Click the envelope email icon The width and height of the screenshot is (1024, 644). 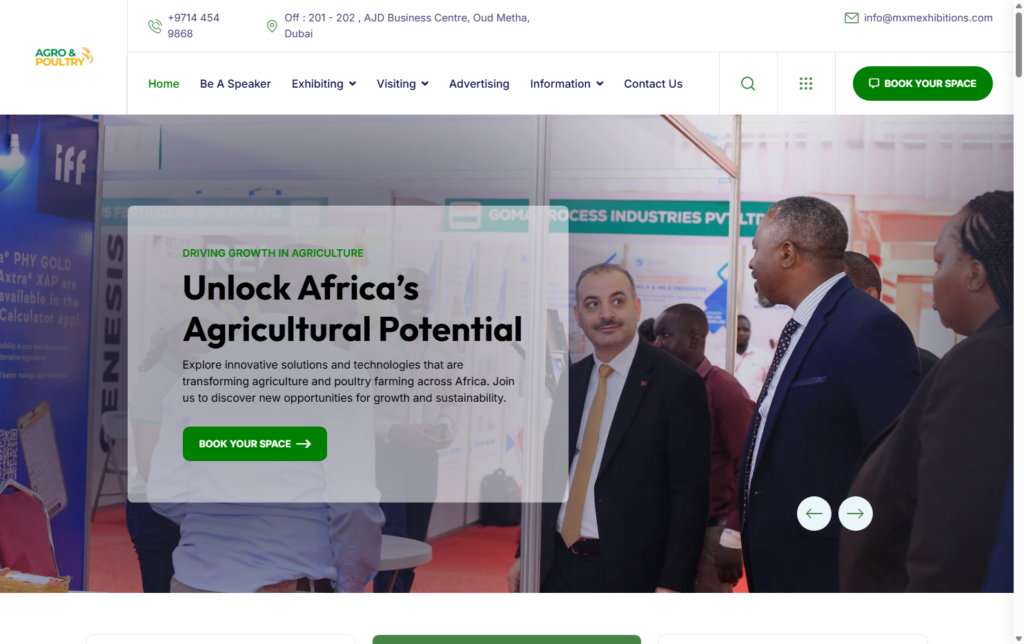[x=851, y=18]
